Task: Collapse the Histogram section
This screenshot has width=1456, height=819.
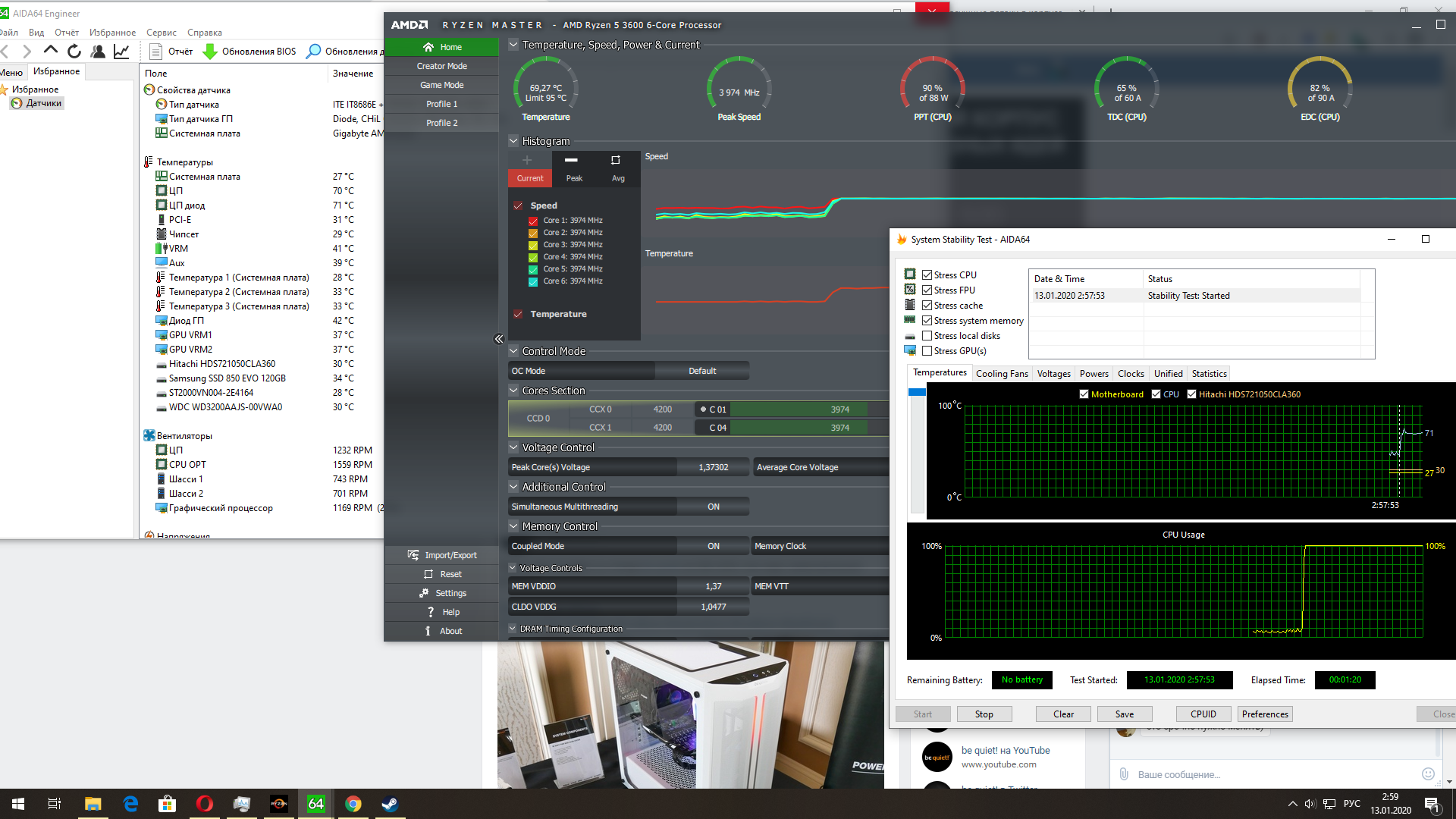Action: pos(513,141)
